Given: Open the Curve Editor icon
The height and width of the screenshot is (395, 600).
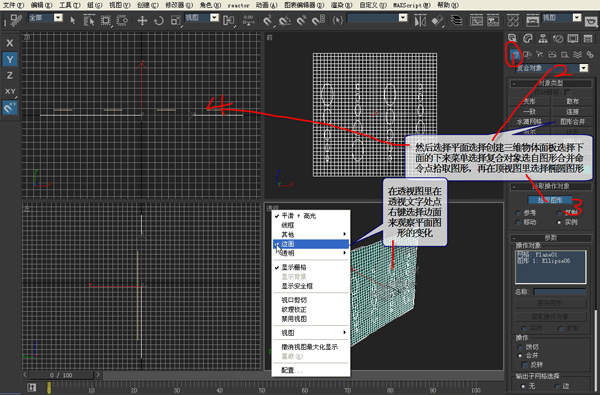Looking at the screenshot, I should coord(476,20).
